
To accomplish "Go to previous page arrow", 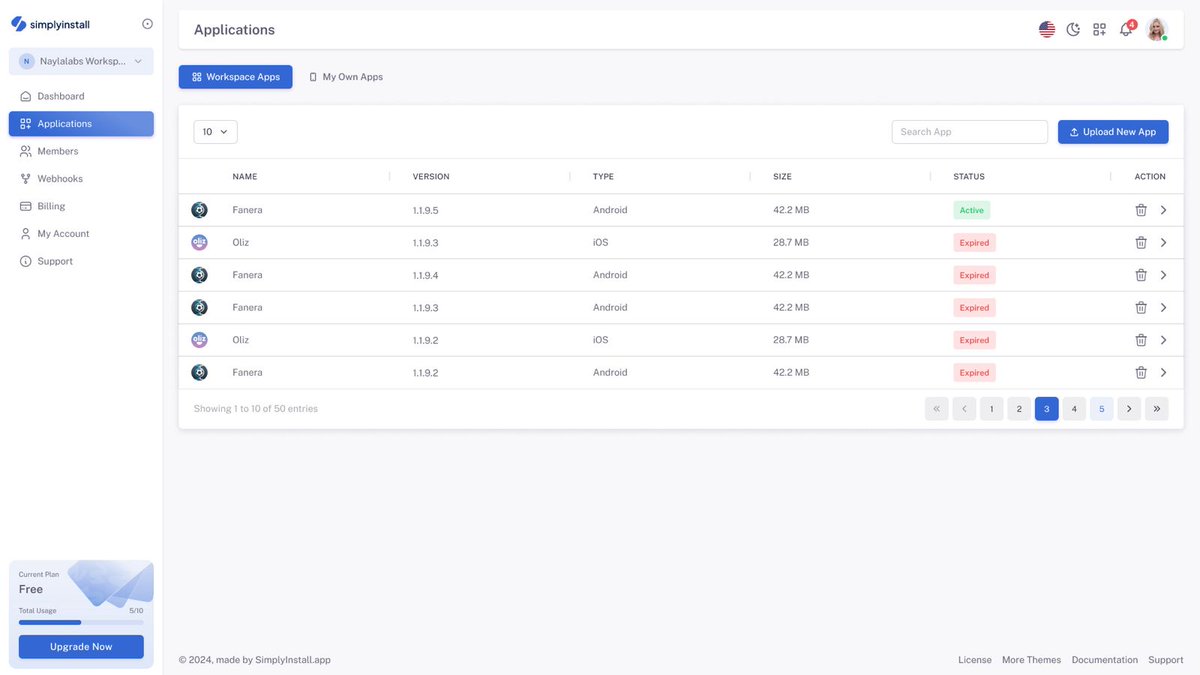I will click(964, 409).
